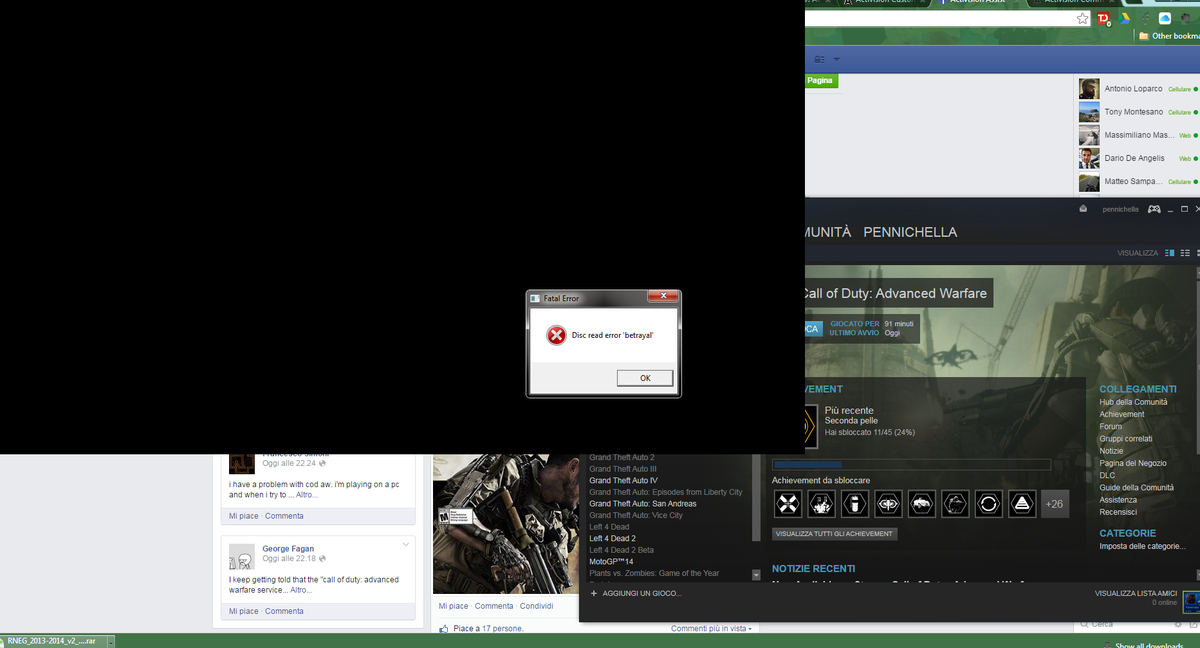Click Commenta under Francesco's cod aw post
The width and height of the screenshot is (1200, 648).
[284, 516]
